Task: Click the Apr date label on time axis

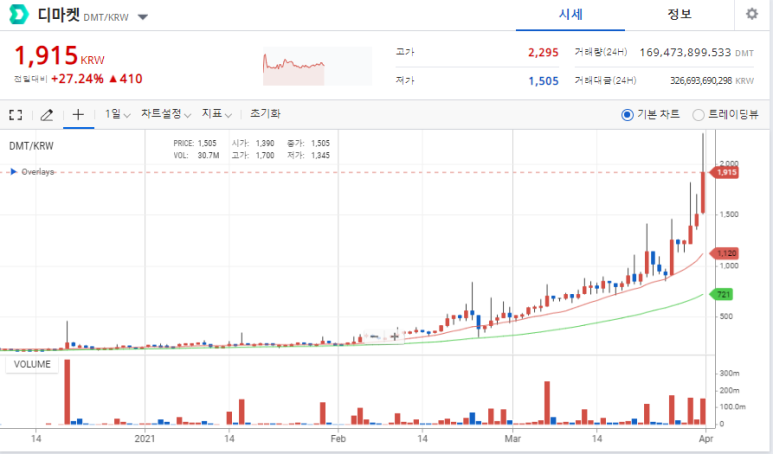Action: 706,438
